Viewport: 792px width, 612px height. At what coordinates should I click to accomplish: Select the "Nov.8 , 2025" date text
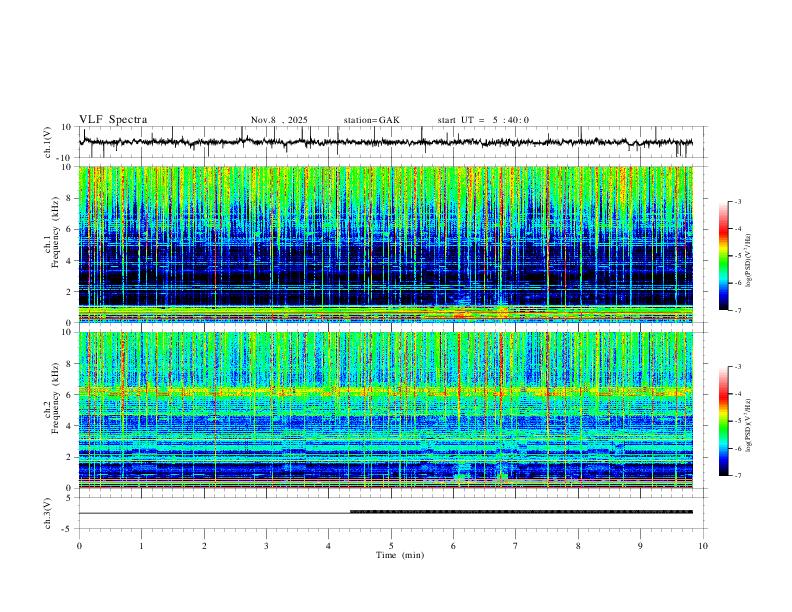pos(279,120)
